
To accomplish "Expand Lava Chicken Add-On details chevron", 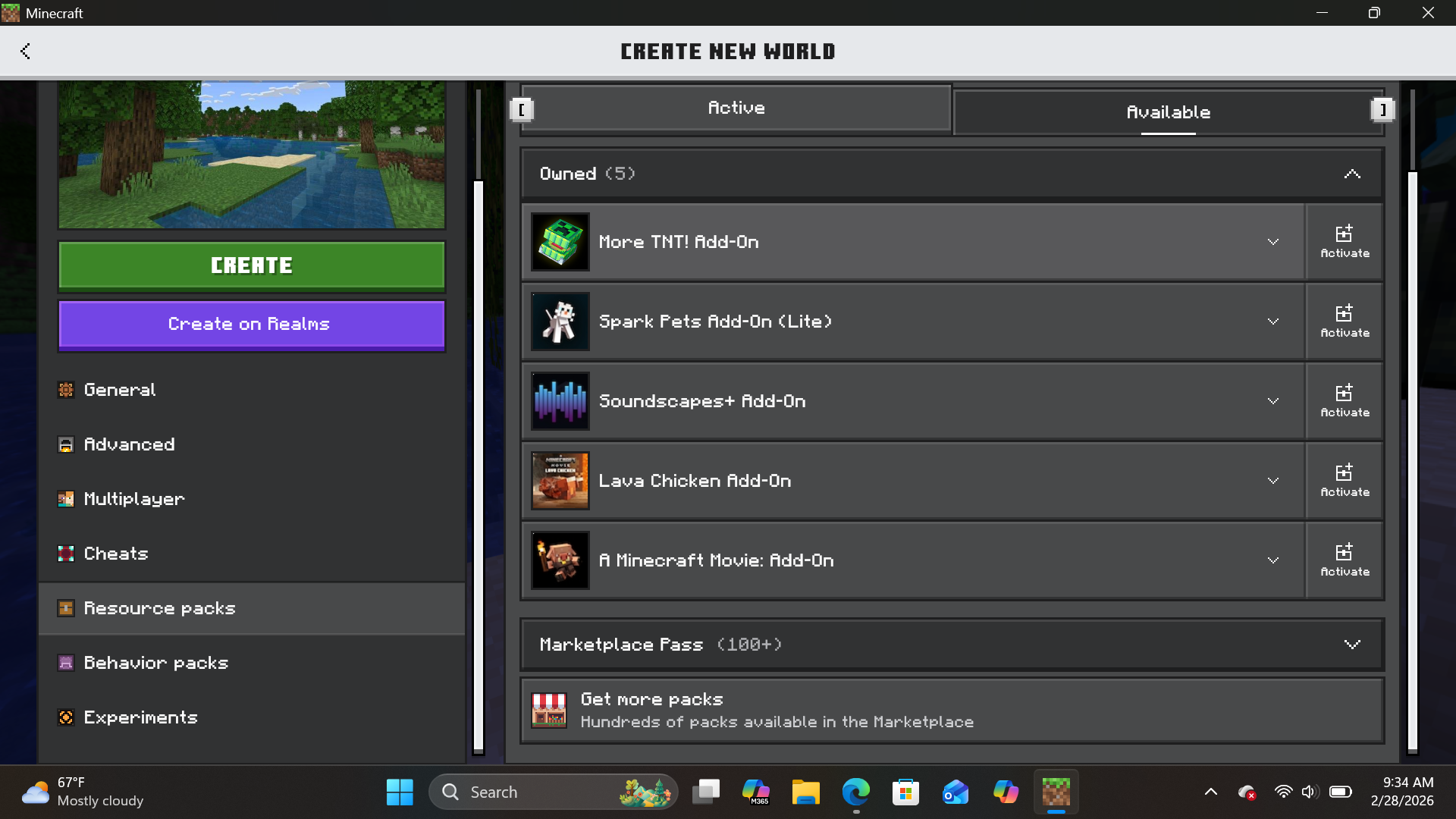I will point(1272,481).
